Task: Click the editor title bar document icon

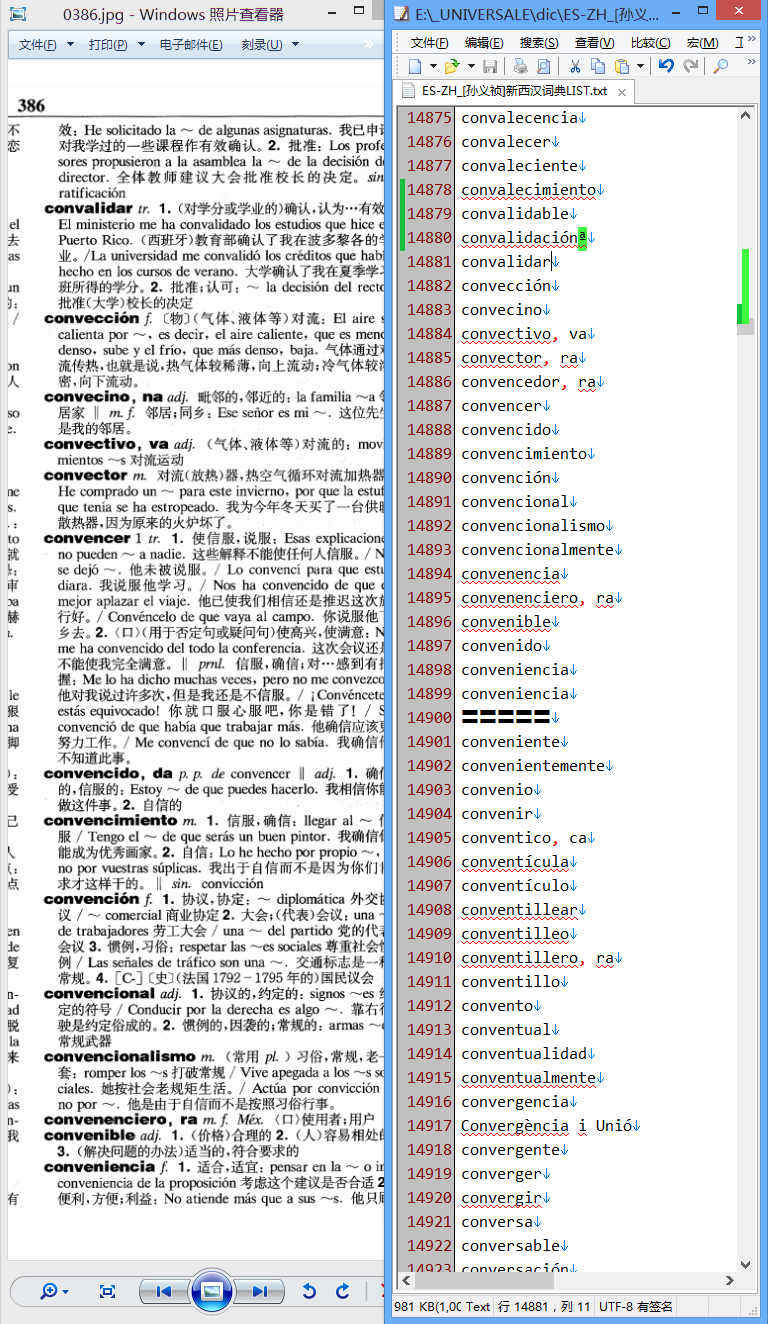Action: click(401, 14)
